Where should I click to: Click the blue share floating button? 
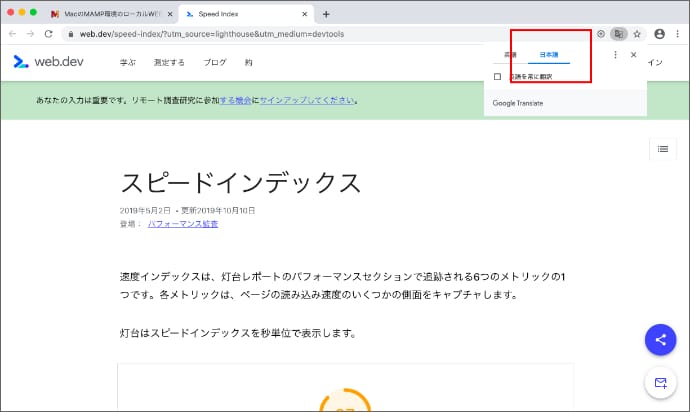point(660,339)
